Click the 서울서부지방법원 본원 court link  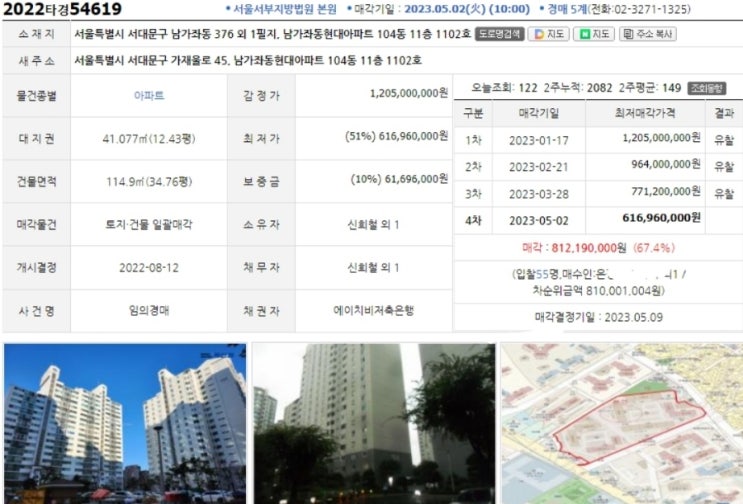[x=285, y=9]
